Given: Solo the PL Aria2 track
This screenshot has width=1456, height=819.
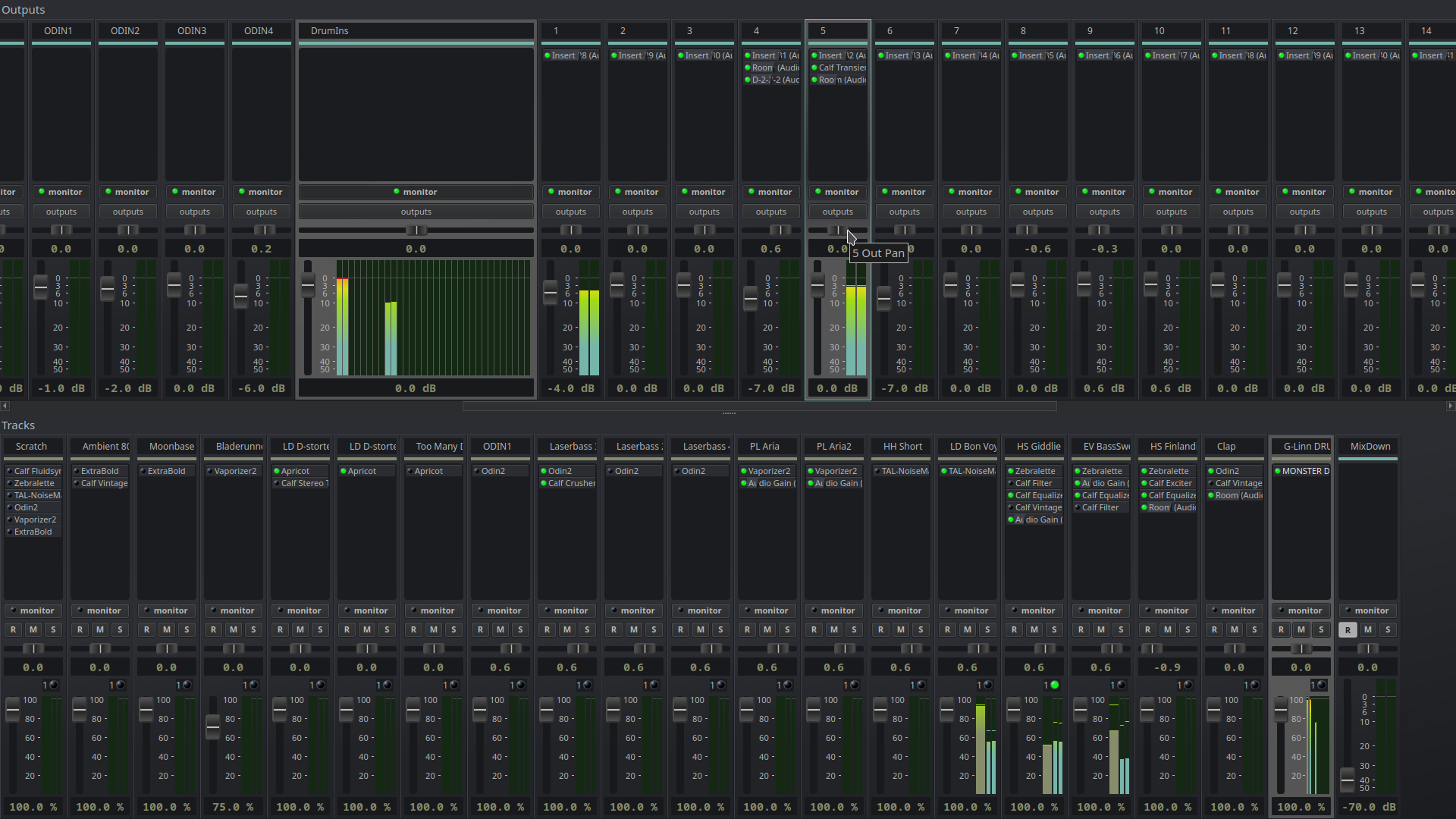Looking at the screenshot, I should point(854,629).
